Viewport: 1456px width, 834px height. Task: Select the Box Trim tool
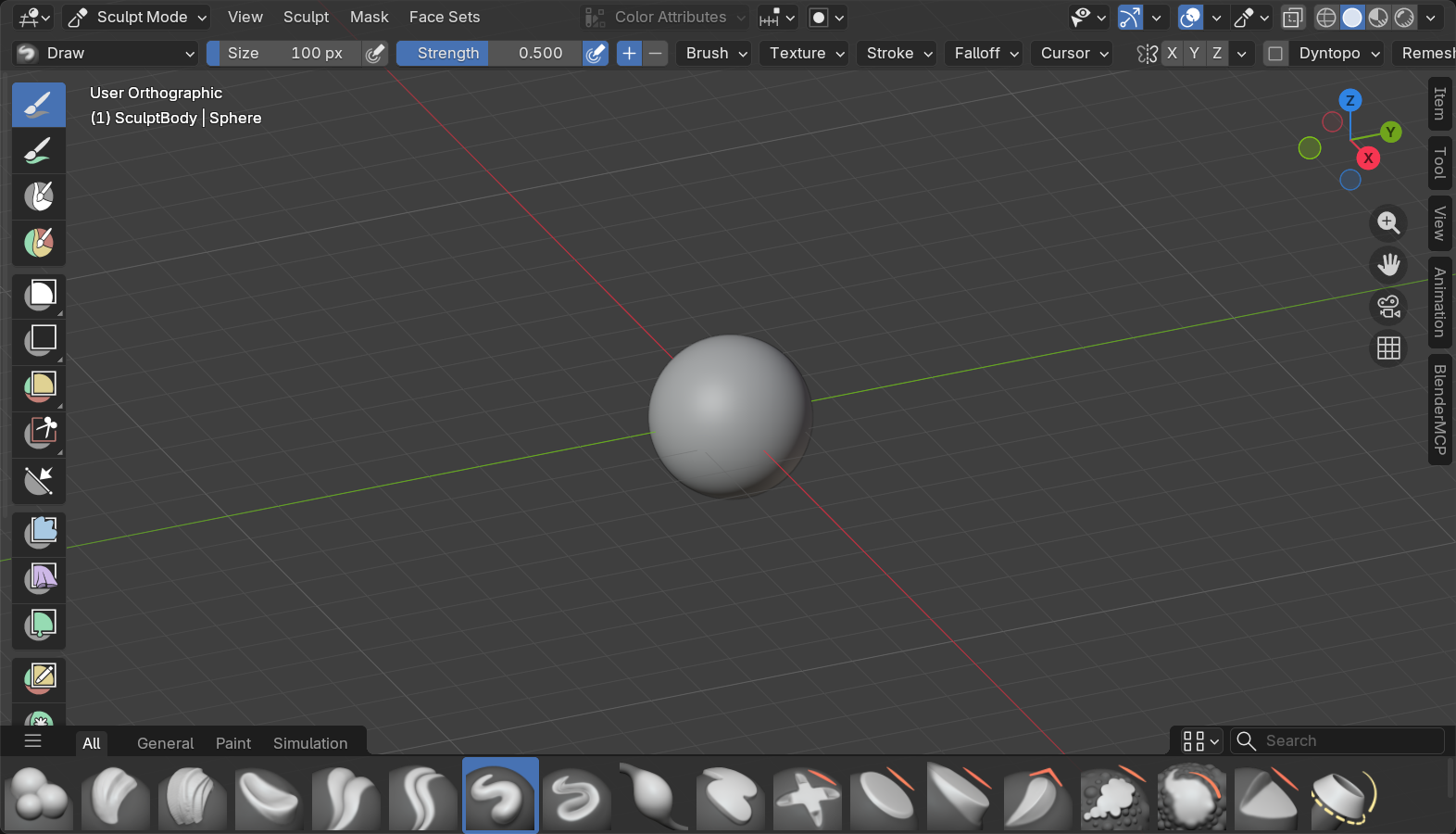39,434
